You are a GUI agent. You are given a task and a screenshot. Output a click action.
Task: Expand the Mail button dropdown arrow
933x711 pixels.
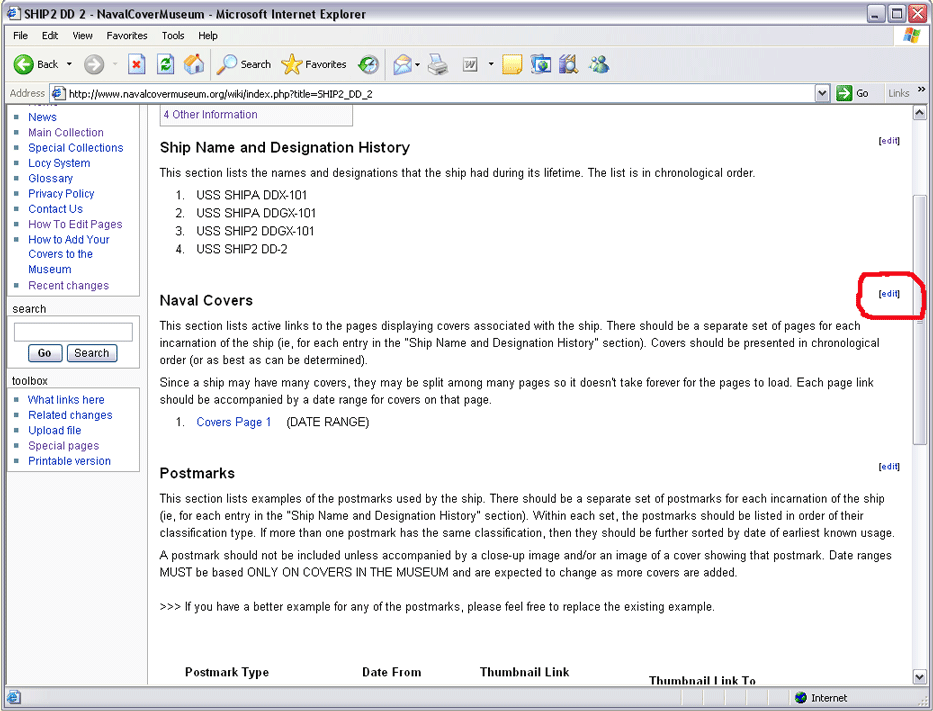pyautogui.click(x=416, y=65)
